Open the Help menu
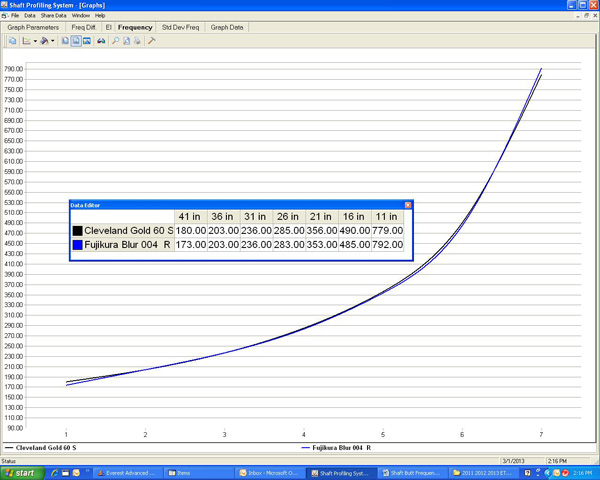The image size is (600, 480). click(100, 16)
